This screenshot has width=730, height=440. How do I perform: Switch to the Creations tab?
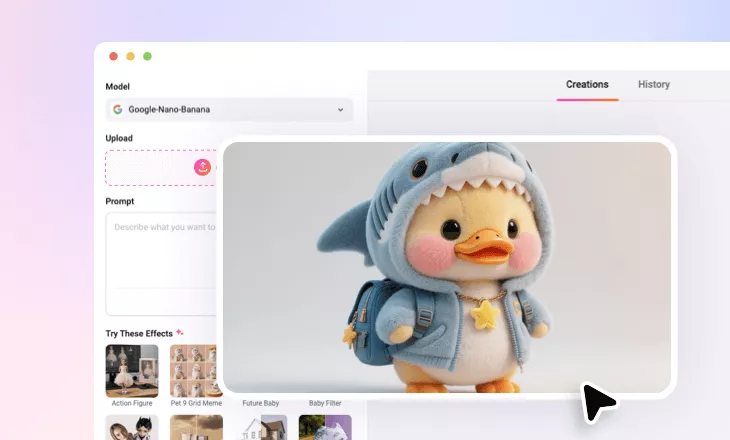click(587, 85)
